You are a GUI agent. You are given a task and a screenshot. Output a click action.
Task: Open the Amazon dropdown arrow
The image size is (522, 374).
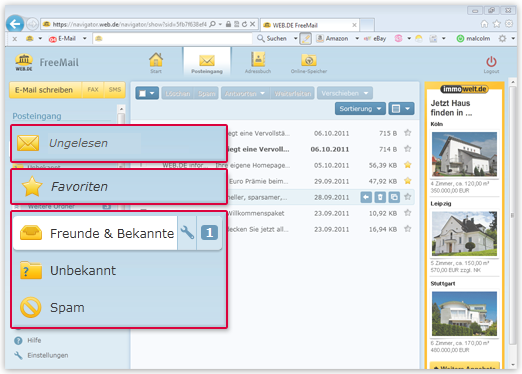tap(357, 39)
